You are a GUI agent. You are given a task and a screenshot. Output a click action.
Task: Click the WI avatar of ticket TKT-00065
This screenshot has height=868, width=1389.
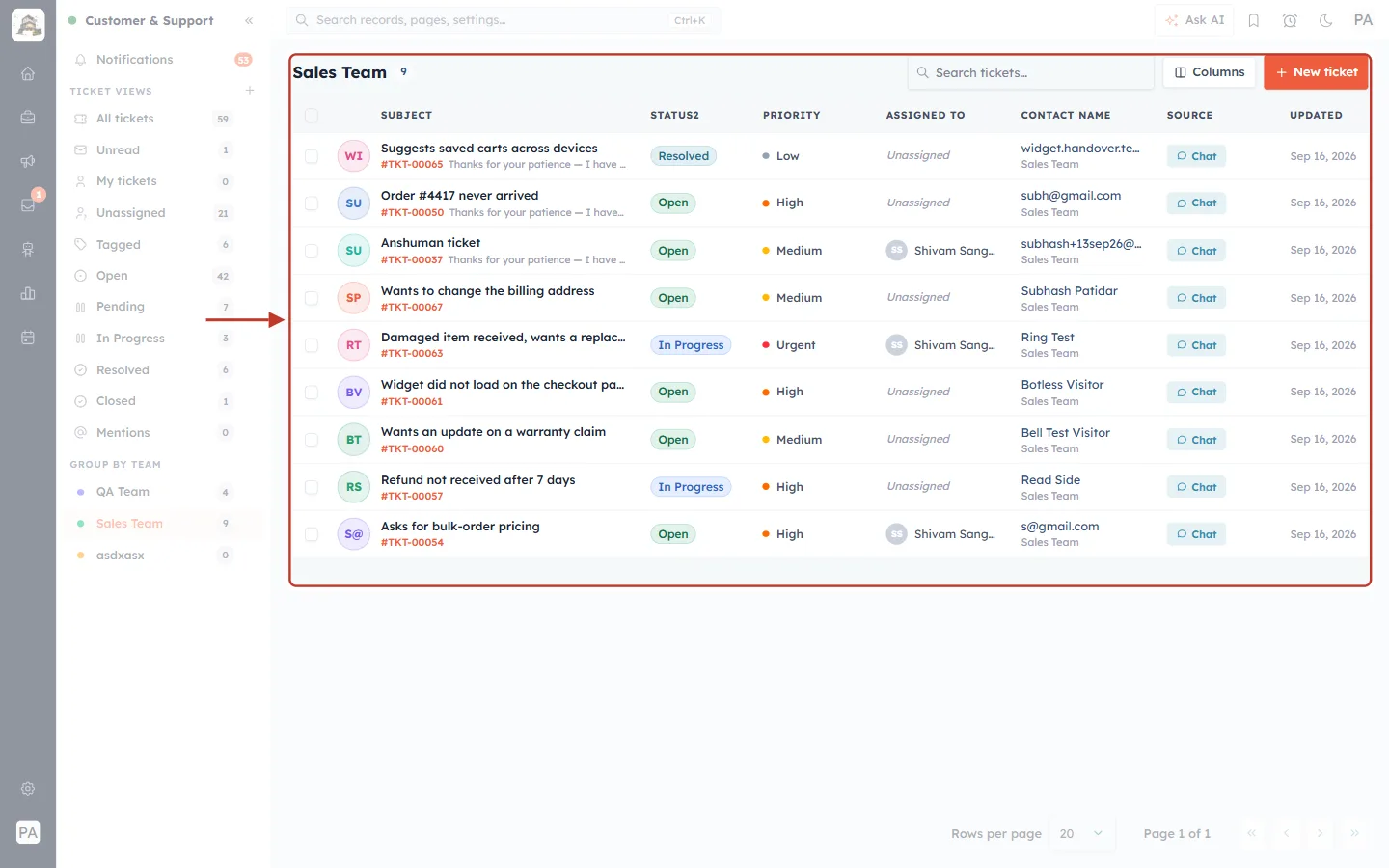point(354,156)
